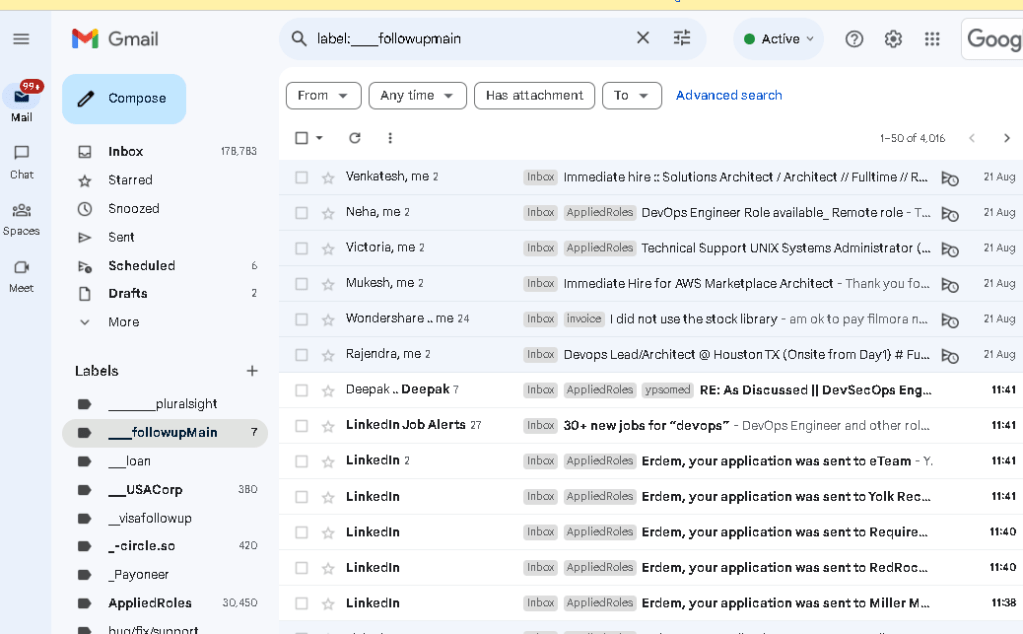1023x634 pixels.
Task: Star the Neha email
Action: tap(328, 213)
